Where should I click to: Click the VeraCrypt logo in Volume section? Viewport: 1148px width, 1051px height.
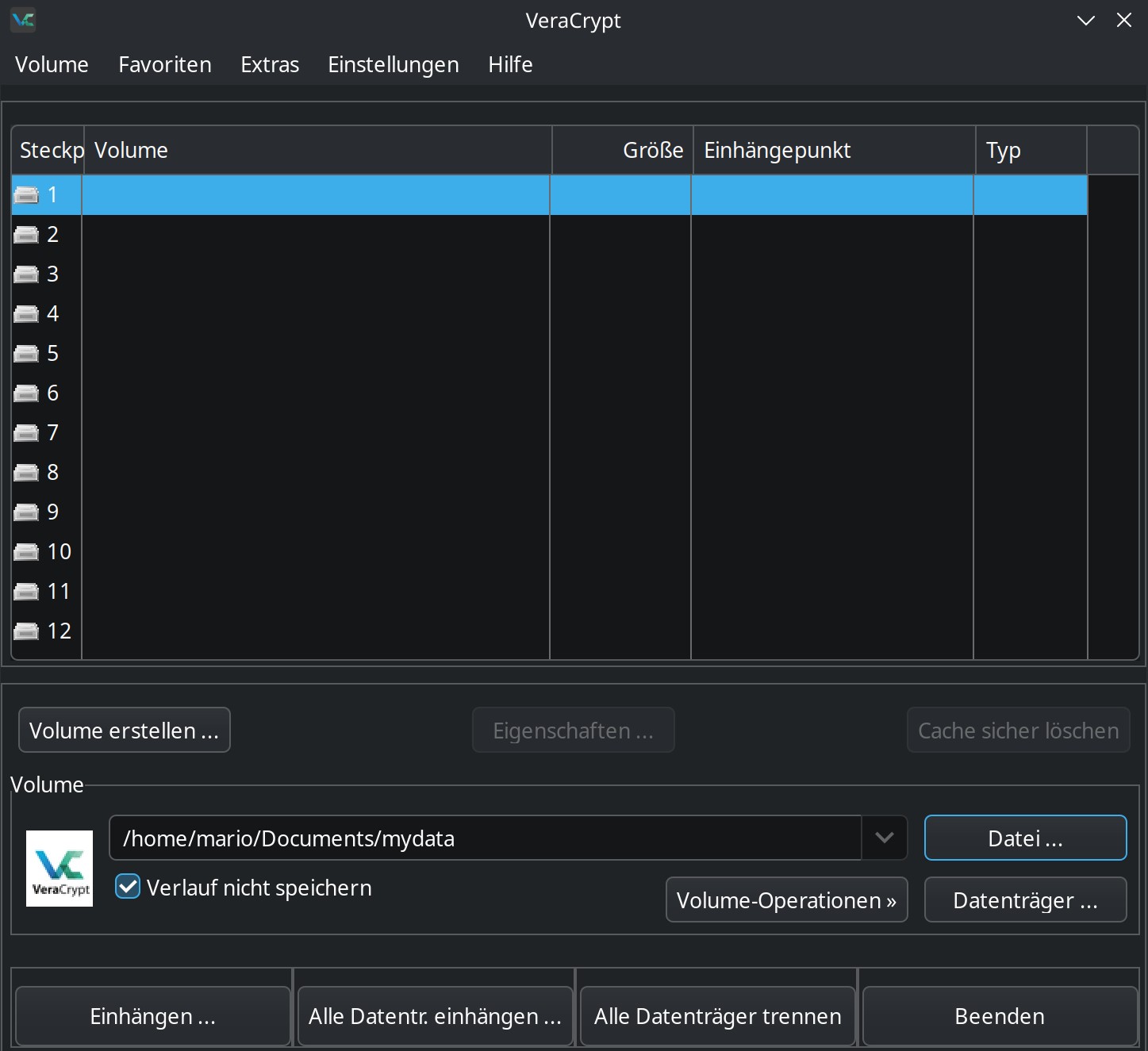coord(60,868)
